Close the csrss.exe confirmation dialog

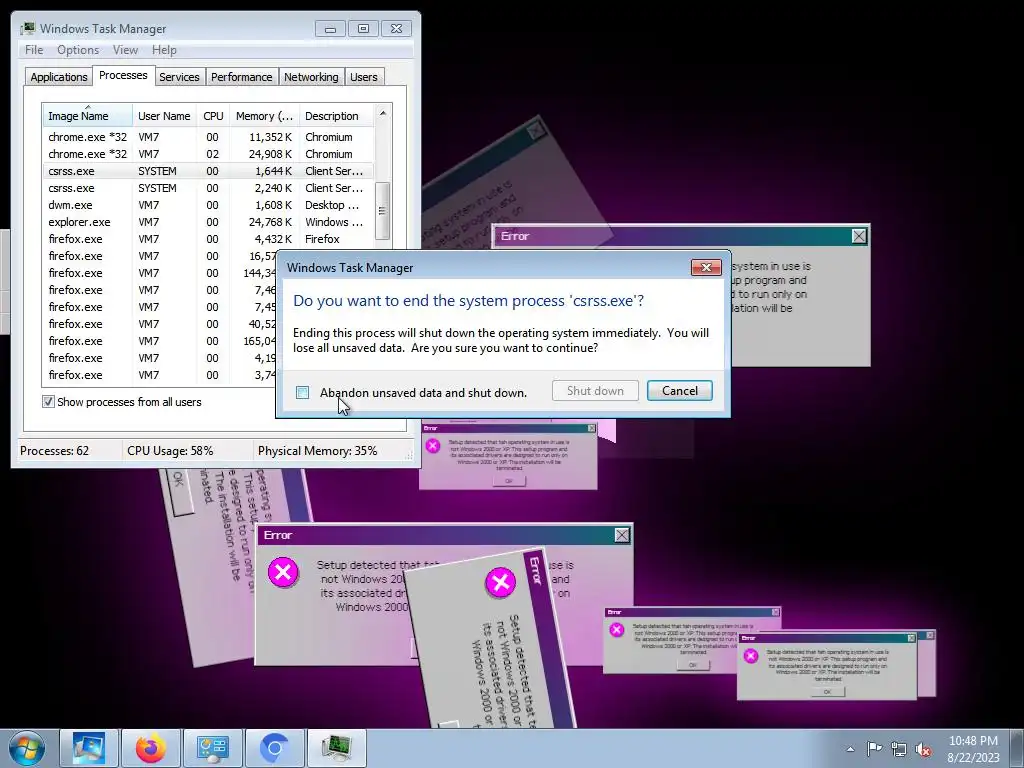tap(706, 267)
